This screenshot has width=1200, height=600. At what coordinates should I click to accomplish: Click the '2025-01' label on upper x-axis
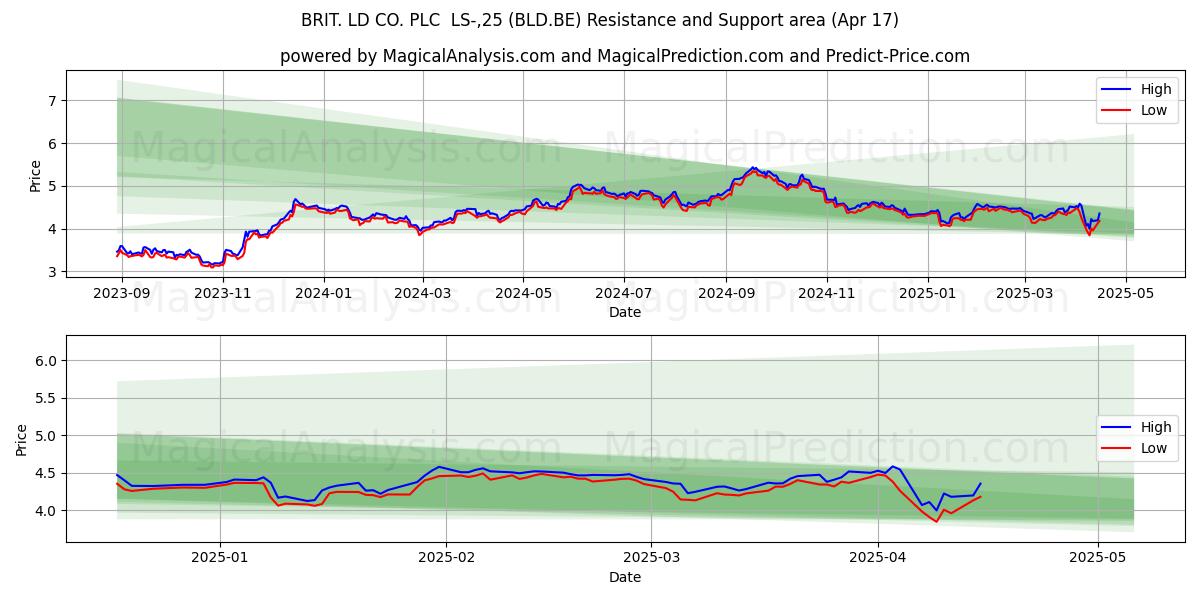[927, 293]
